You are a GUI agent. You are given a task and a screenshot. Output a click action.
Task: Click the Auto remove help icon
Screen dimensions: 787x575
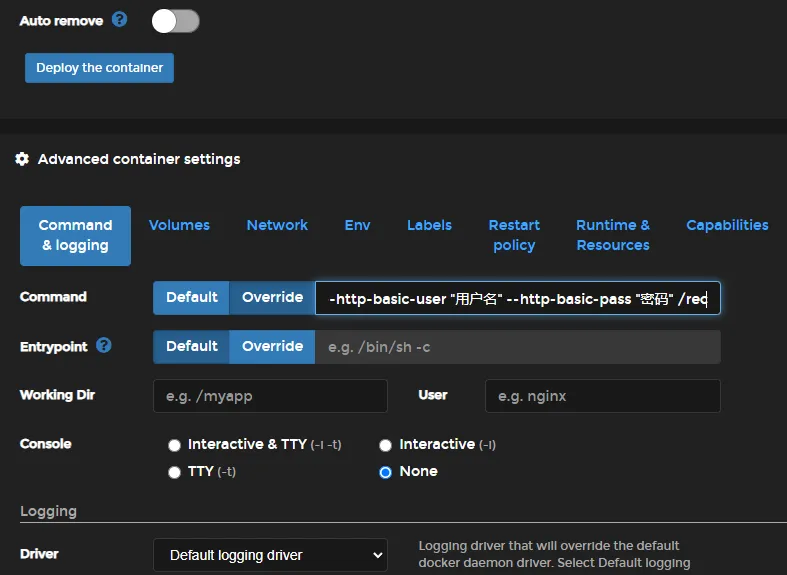pyautogui.click(x=120, y=20)
